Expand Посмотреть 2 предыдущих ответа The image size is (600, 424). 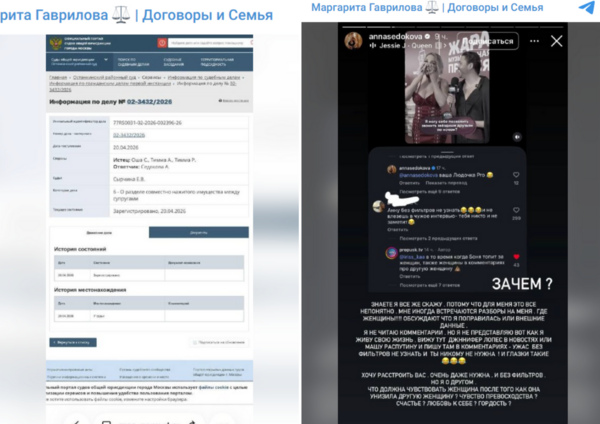click(439, 238)
